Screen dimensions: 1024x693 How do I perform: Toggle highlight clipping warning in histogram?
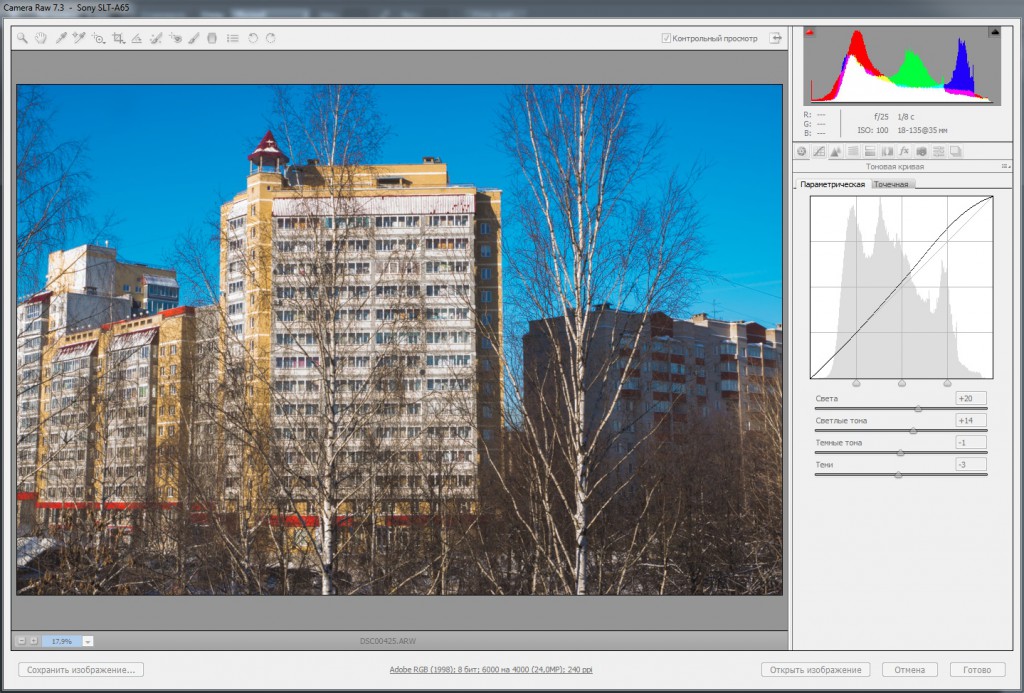(995, 32)
